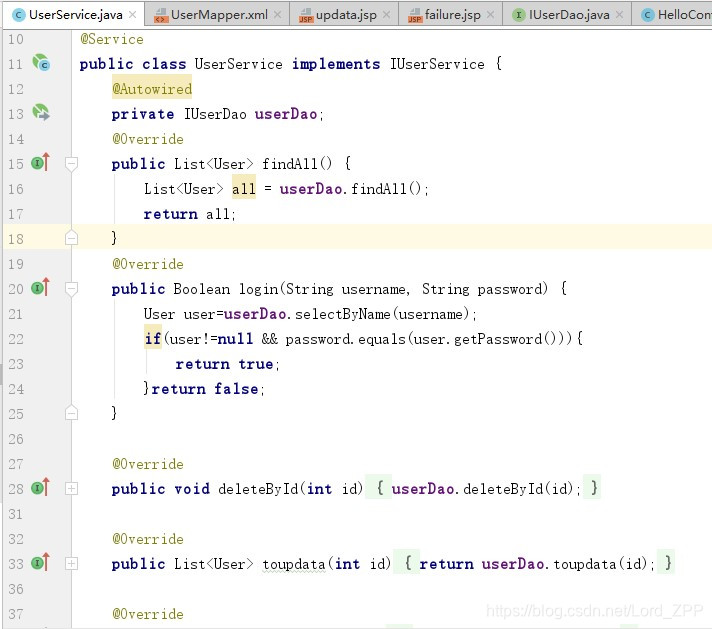Click 'return true;' statement
The height and width of the screenshot is (629, 712).
click(x=227, y=364)
